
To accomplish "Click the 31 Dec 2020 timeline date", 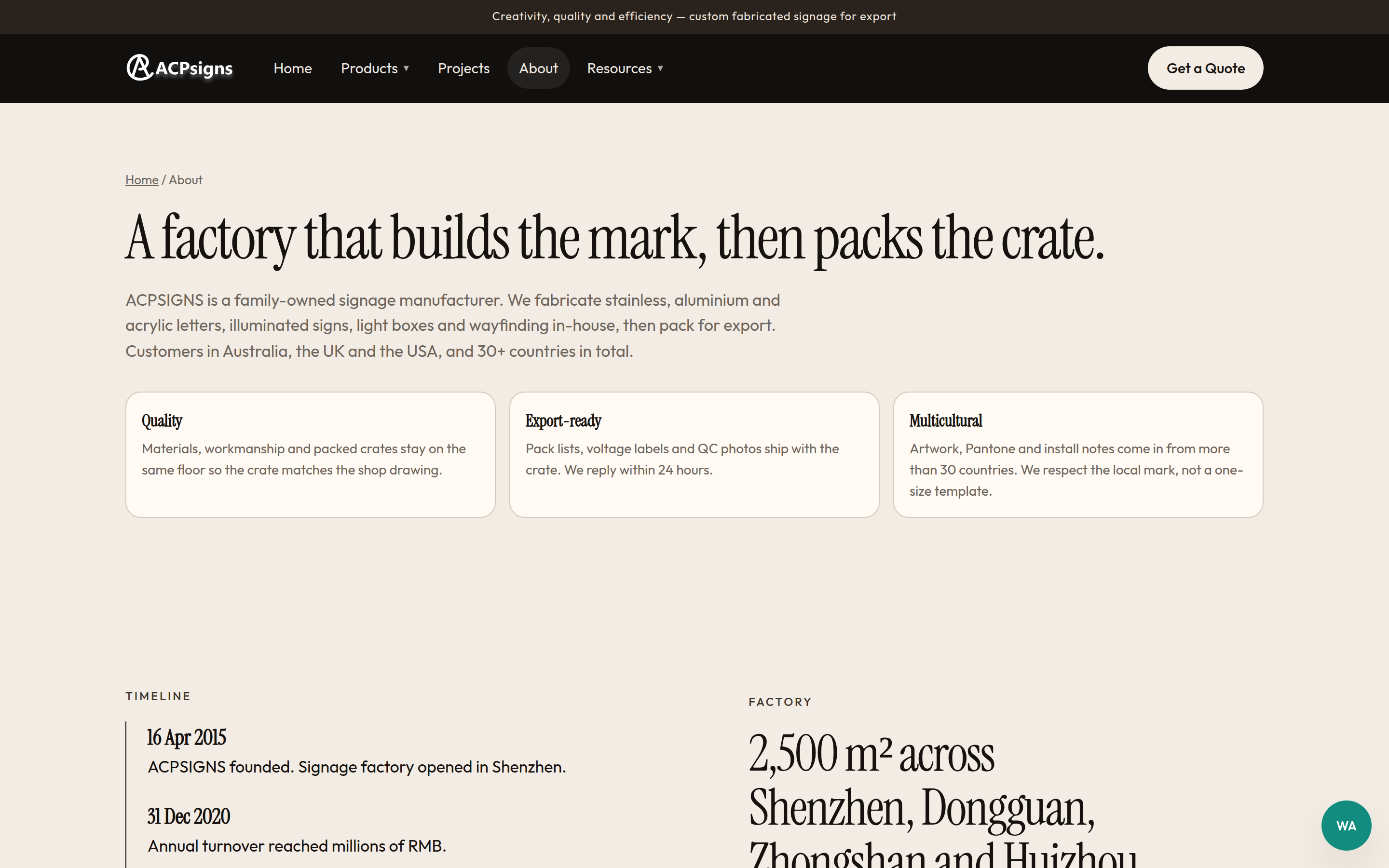I will (188, 816).
